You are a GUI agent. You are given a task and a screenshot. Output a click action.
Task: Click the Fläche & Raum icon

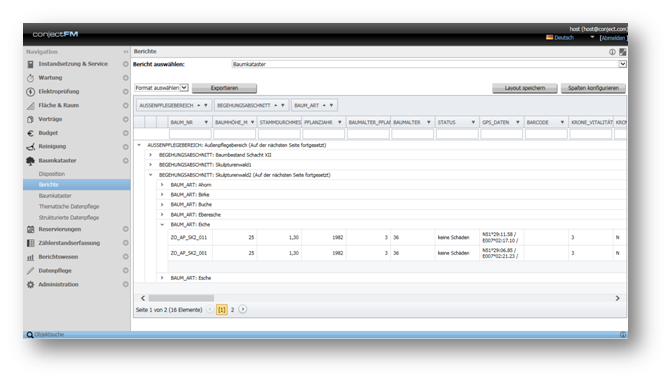(x=30, y=106)
